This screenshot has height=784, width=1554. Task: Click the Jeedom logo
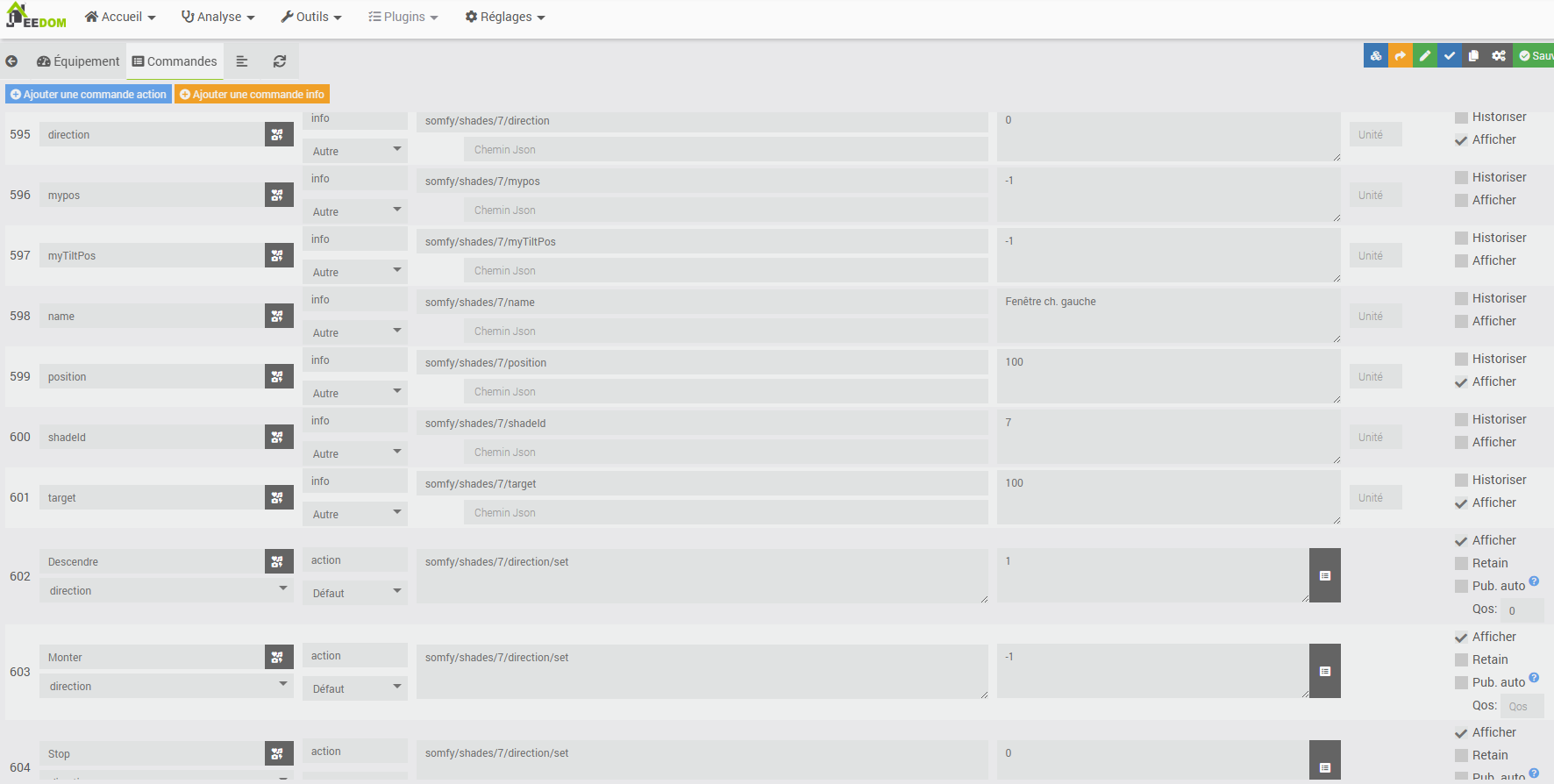pyautogui.click(x=36, y=17)
